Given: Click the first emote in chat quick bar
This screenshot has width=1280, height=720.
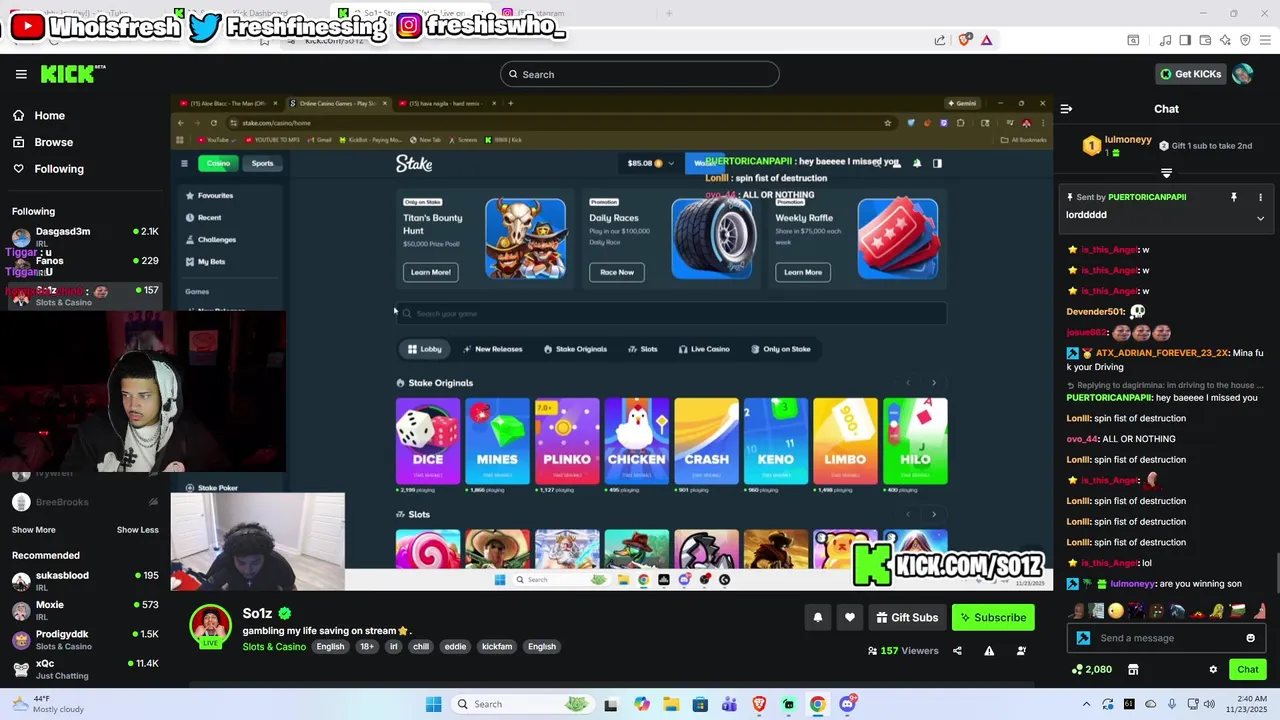Looking at the screenshot, I should coord(1078,611).
